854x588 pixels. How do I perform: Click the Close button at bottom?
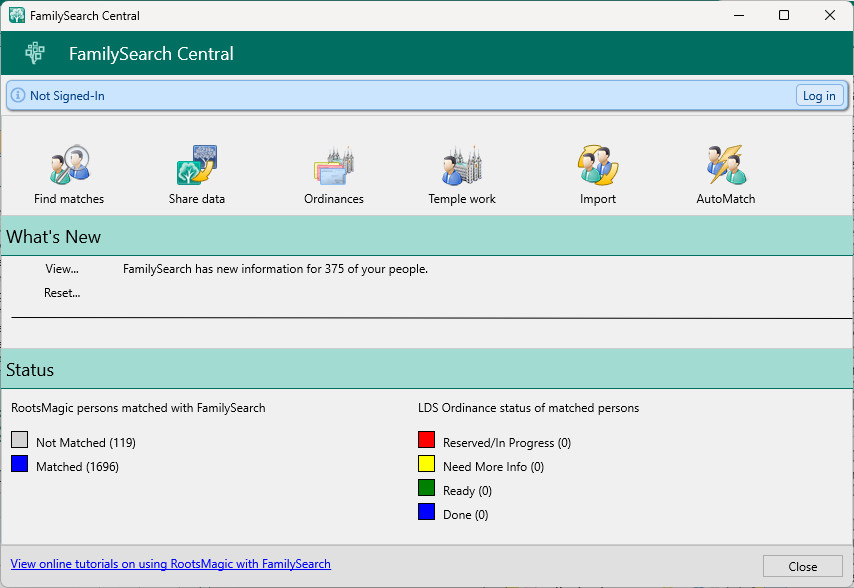pyautogui.click(x=802, y=566)
